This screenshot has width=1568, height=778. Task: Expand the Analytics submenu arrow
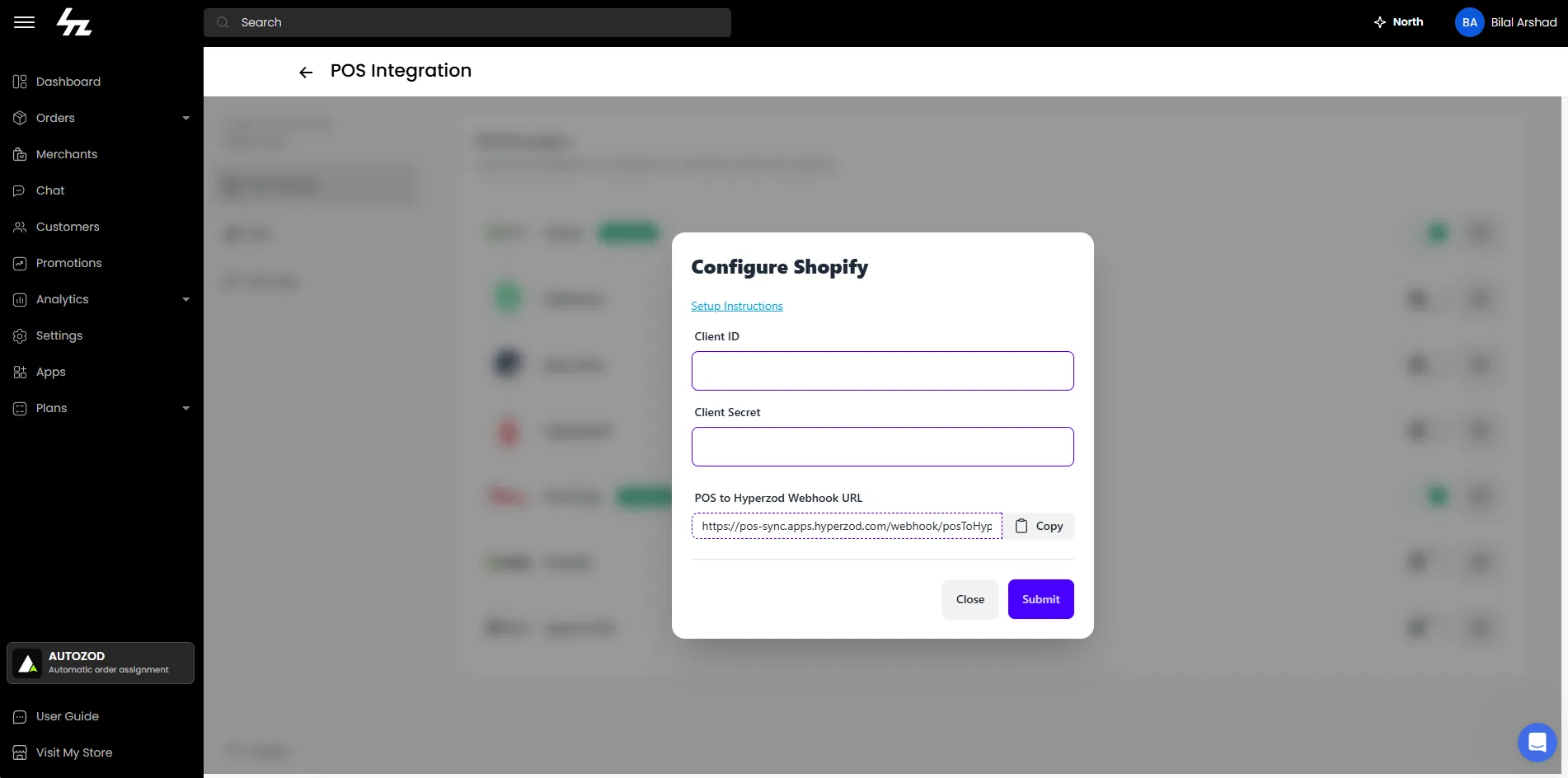click(186, 299)
